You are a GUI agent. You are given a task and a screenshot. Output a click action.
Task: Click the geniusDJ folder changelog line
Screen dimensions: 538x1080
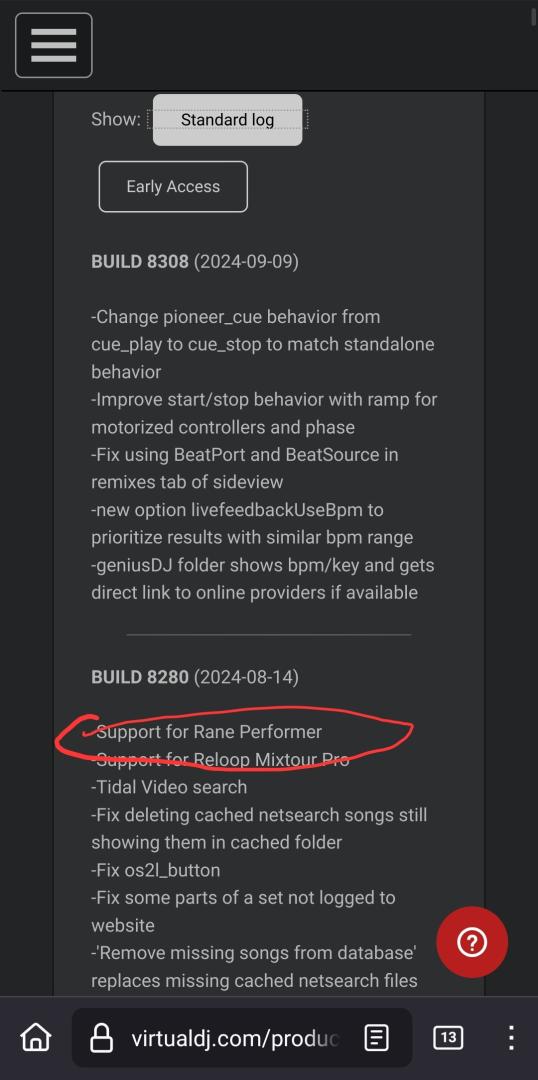[263, 579]
